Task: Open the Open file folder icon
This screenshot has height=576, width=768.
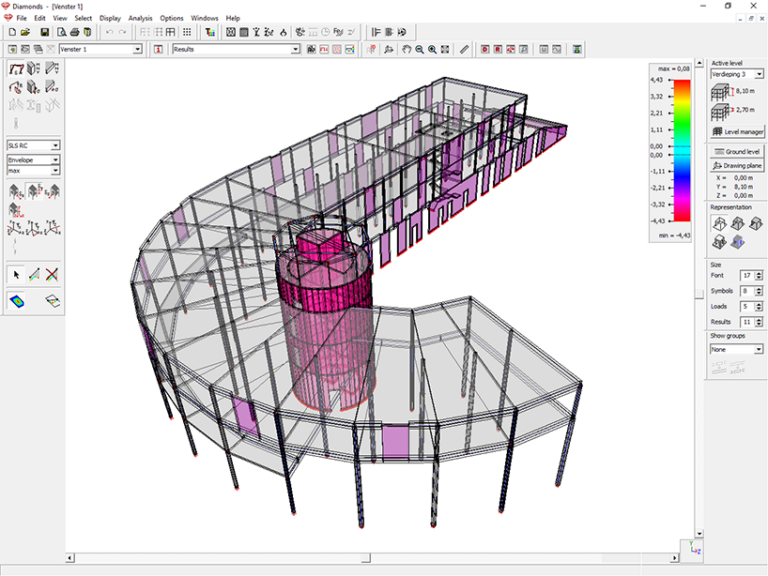Action: 26,32
